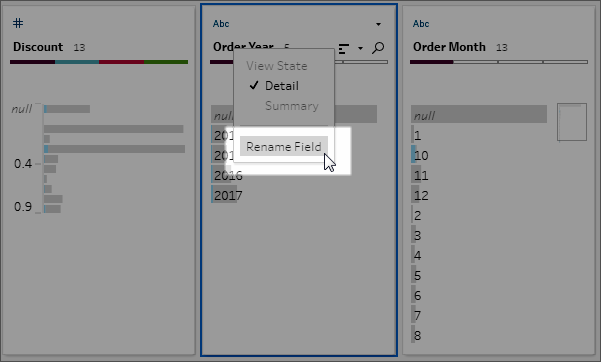Select the null value in Order Month

pyautogui.click(x=479, y=115)
